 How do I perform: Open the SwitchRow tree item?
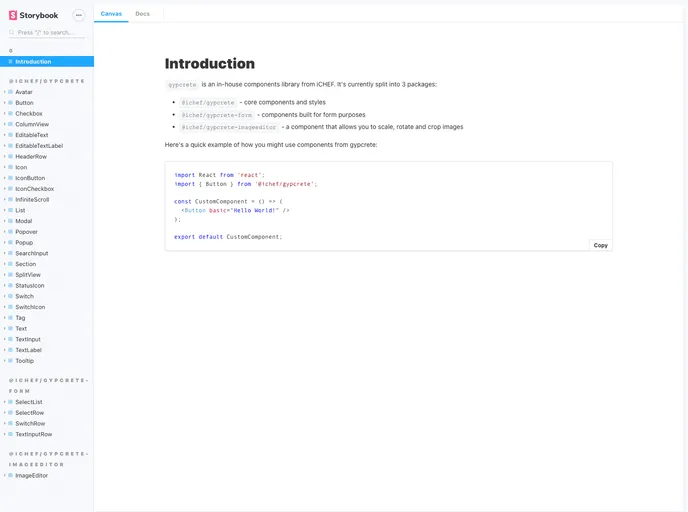[47, 423]
